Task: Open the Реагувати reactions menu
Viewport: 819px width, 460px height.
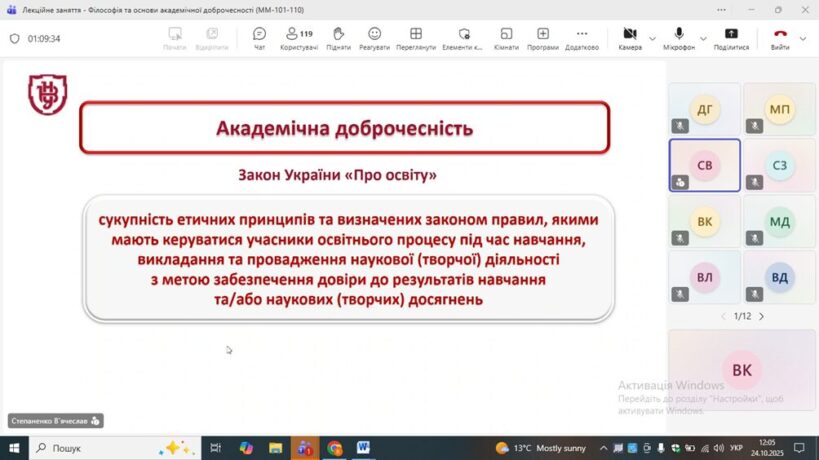Action: click(x=374, y=38)
